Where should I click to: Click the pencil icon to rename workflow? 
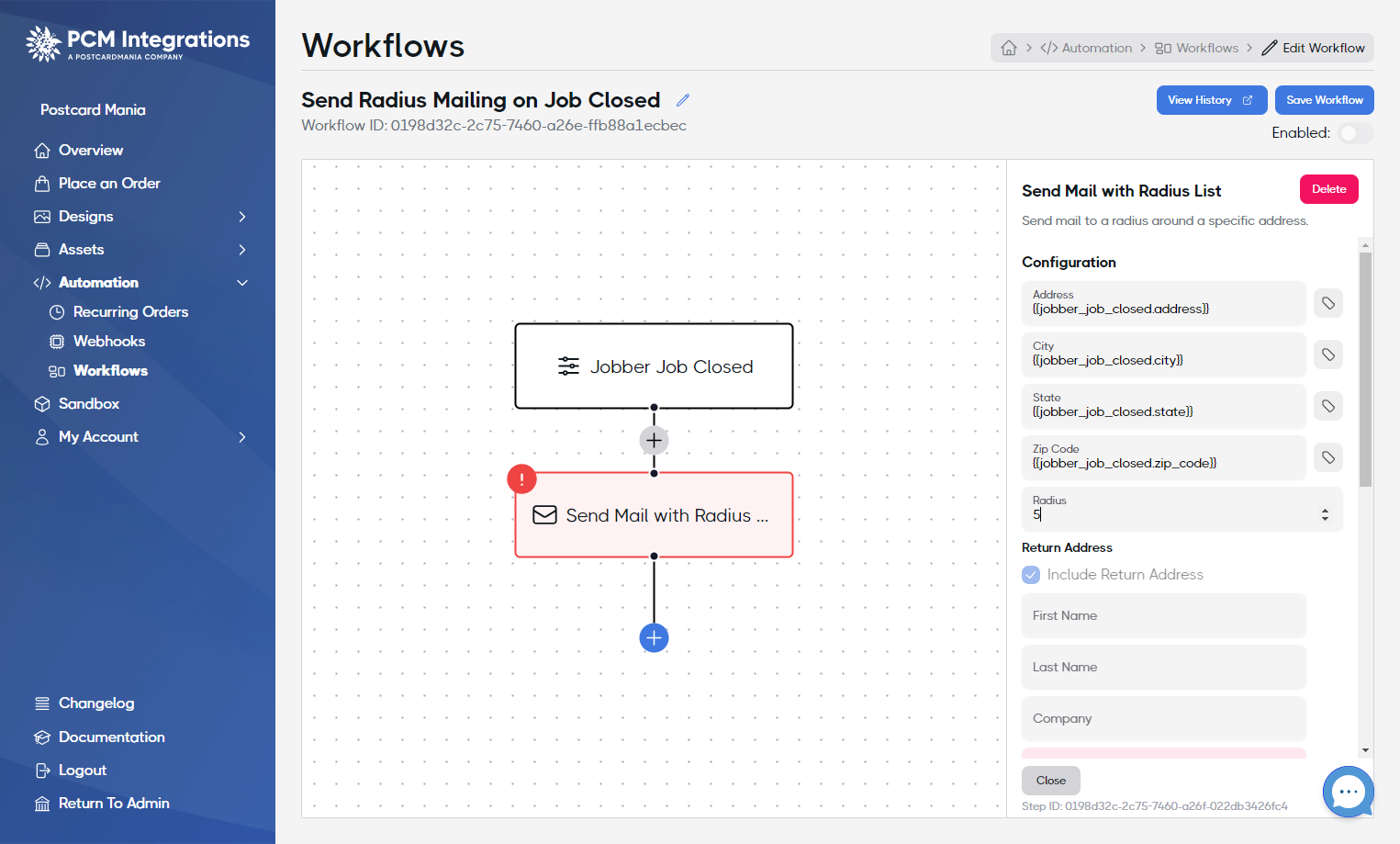point(683,100)
